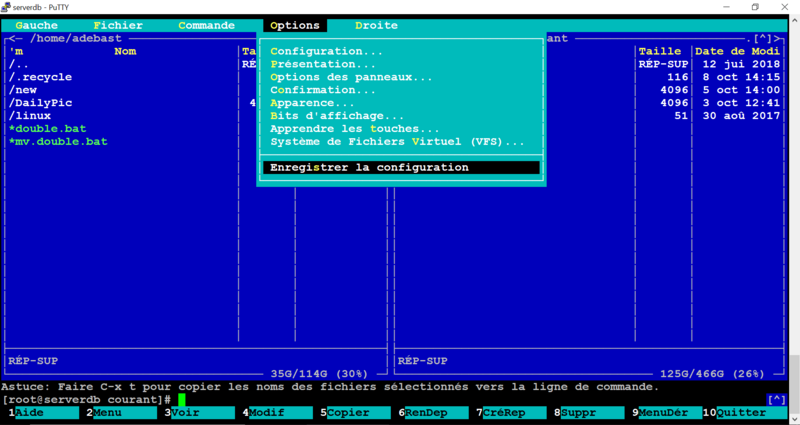Select right panel row dated 5 oct 14:00
The width and height of the screenshot is (800, 425).
(589, 90)
